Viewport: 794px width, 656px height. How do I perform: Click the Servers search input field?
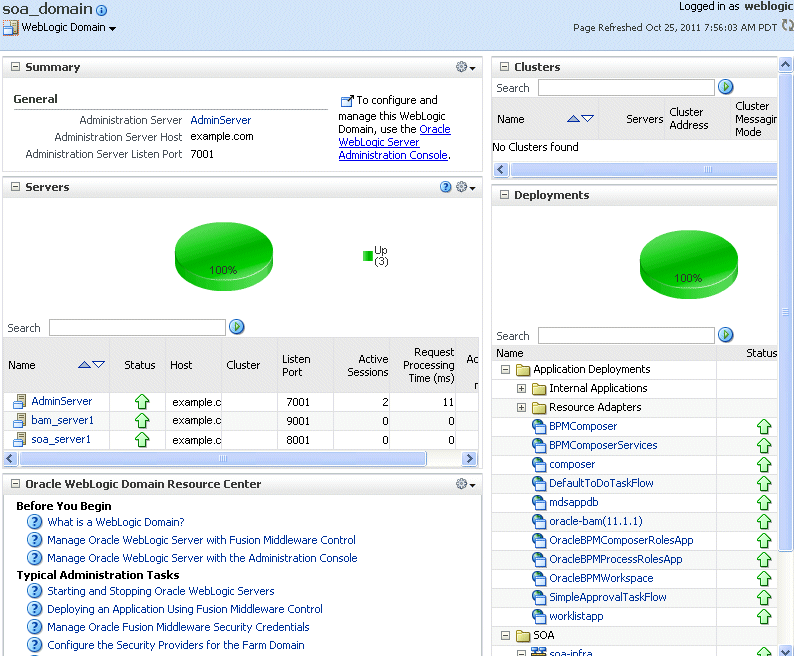coord(137,327)
